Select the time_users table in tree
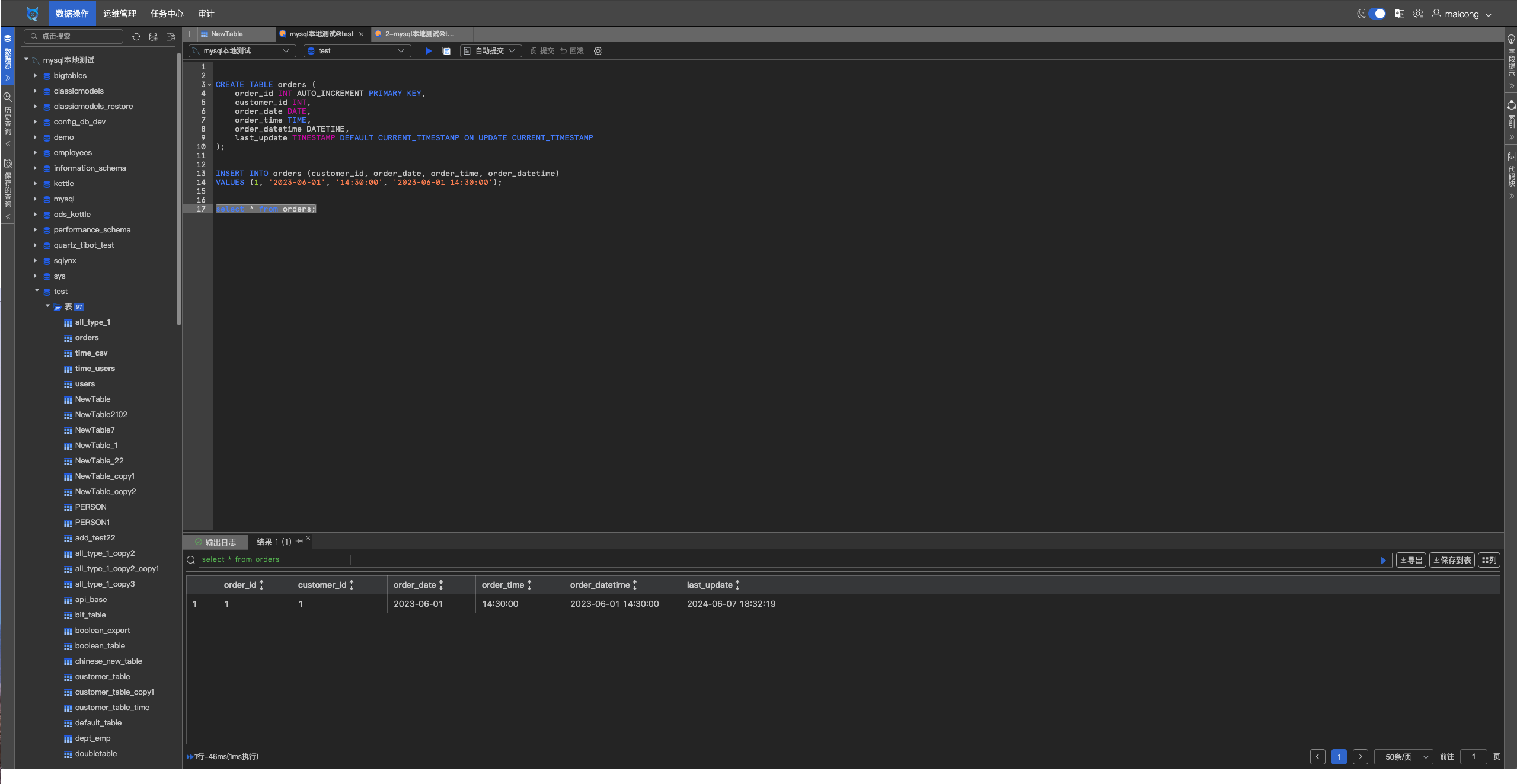 (95, 369)
